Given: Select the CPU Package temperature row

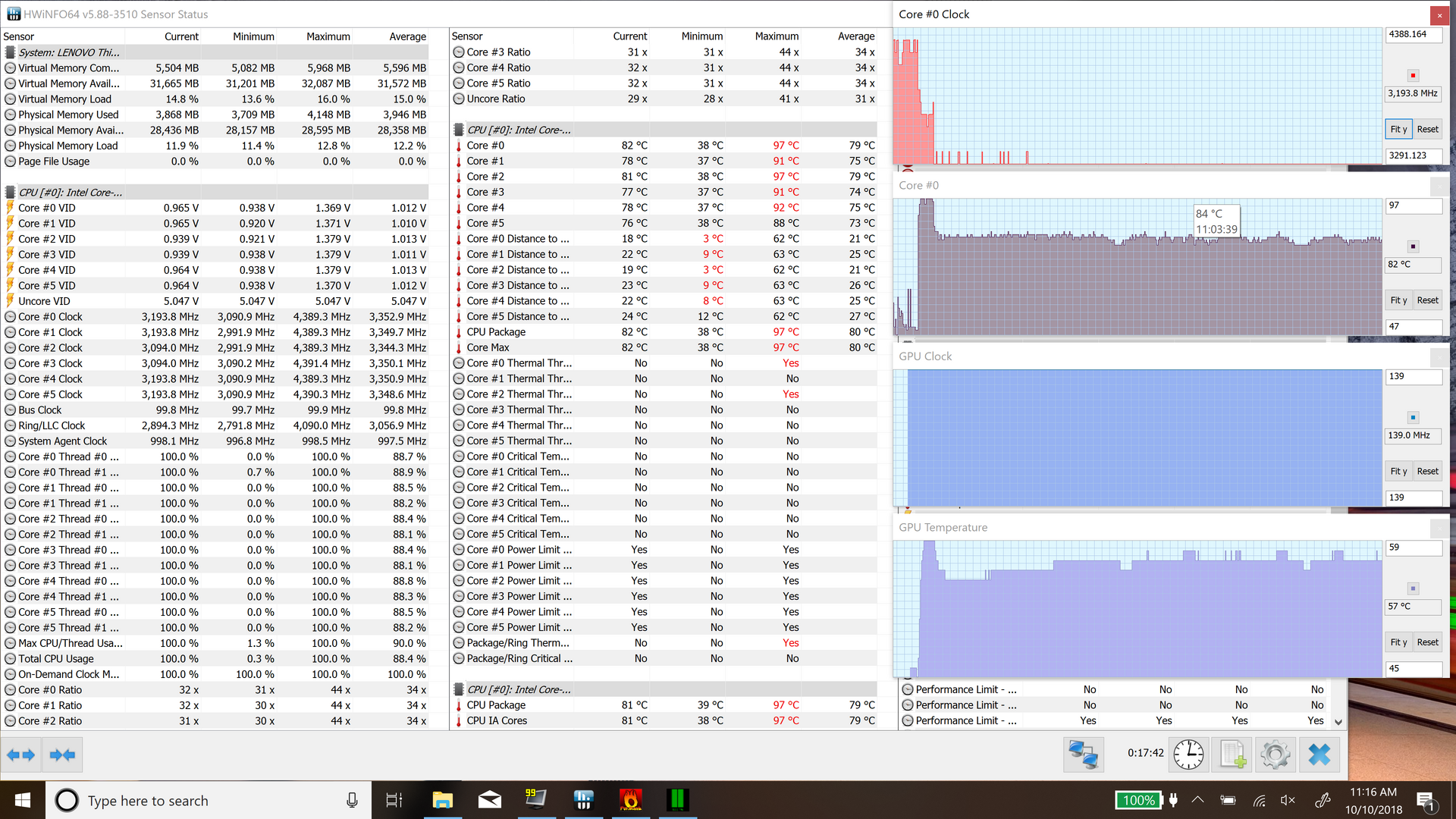Looking at the screenshot, I should tap(496, 332).
